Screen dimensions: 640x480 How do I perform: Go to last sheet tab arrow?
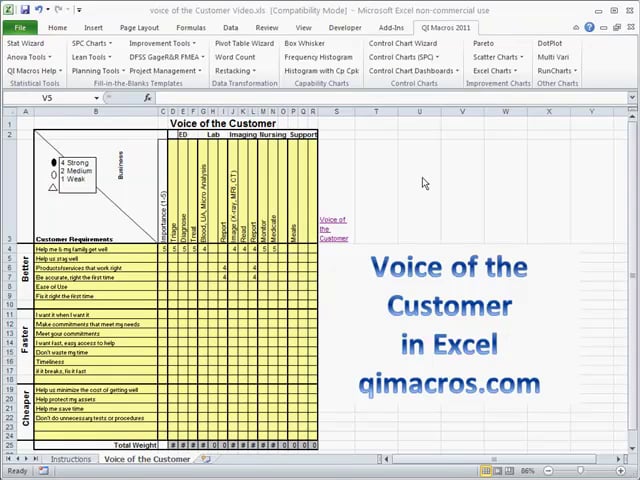coord(36,459)
